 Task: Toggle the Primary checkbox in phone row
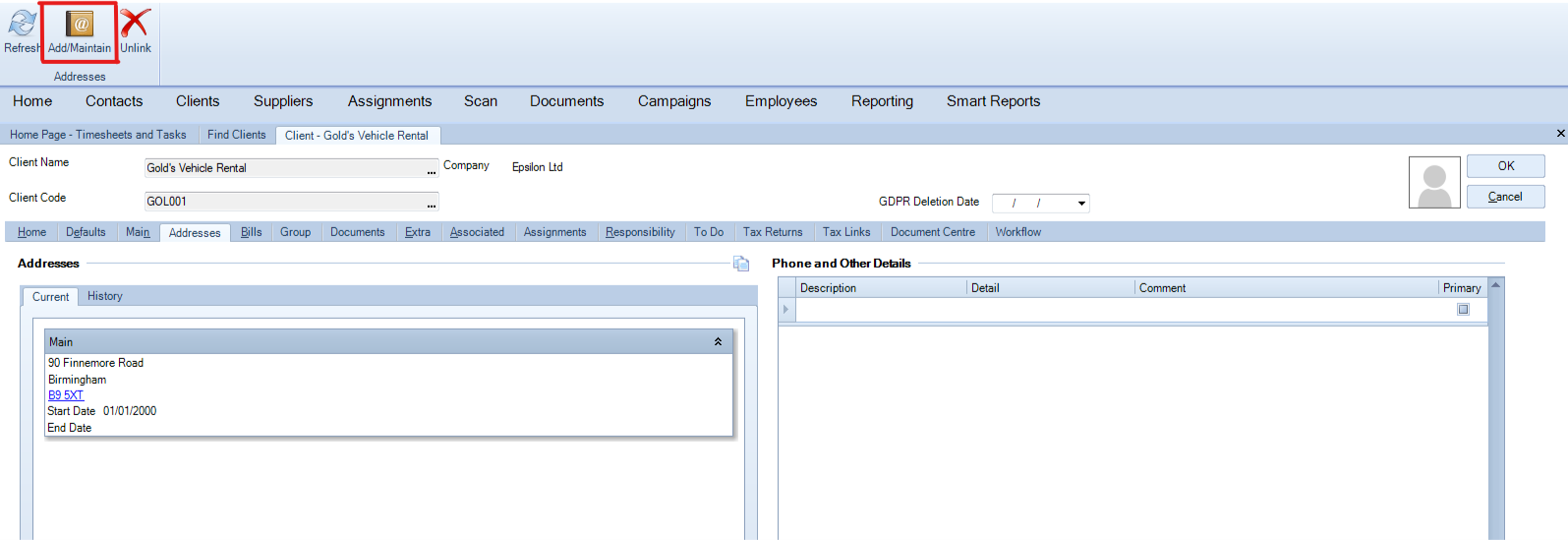pyautogui.click(x=1463, y=309)
